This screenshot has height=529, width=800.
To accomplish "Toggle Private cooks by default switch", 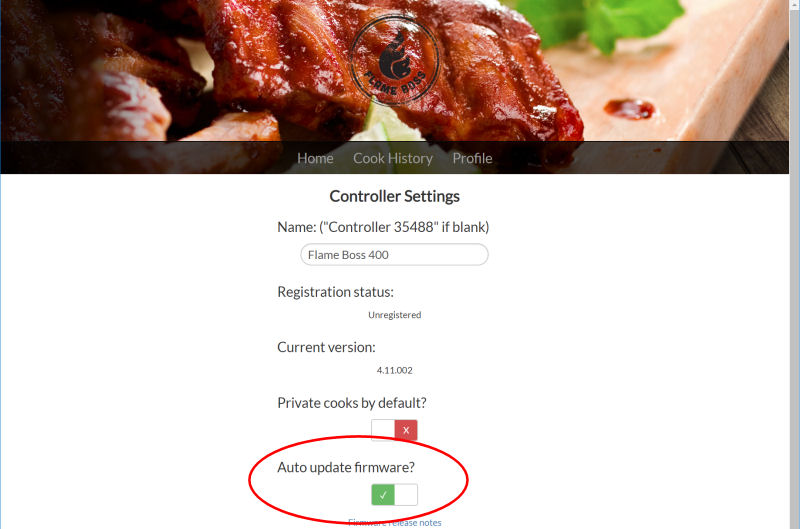I will coord(394,430).
